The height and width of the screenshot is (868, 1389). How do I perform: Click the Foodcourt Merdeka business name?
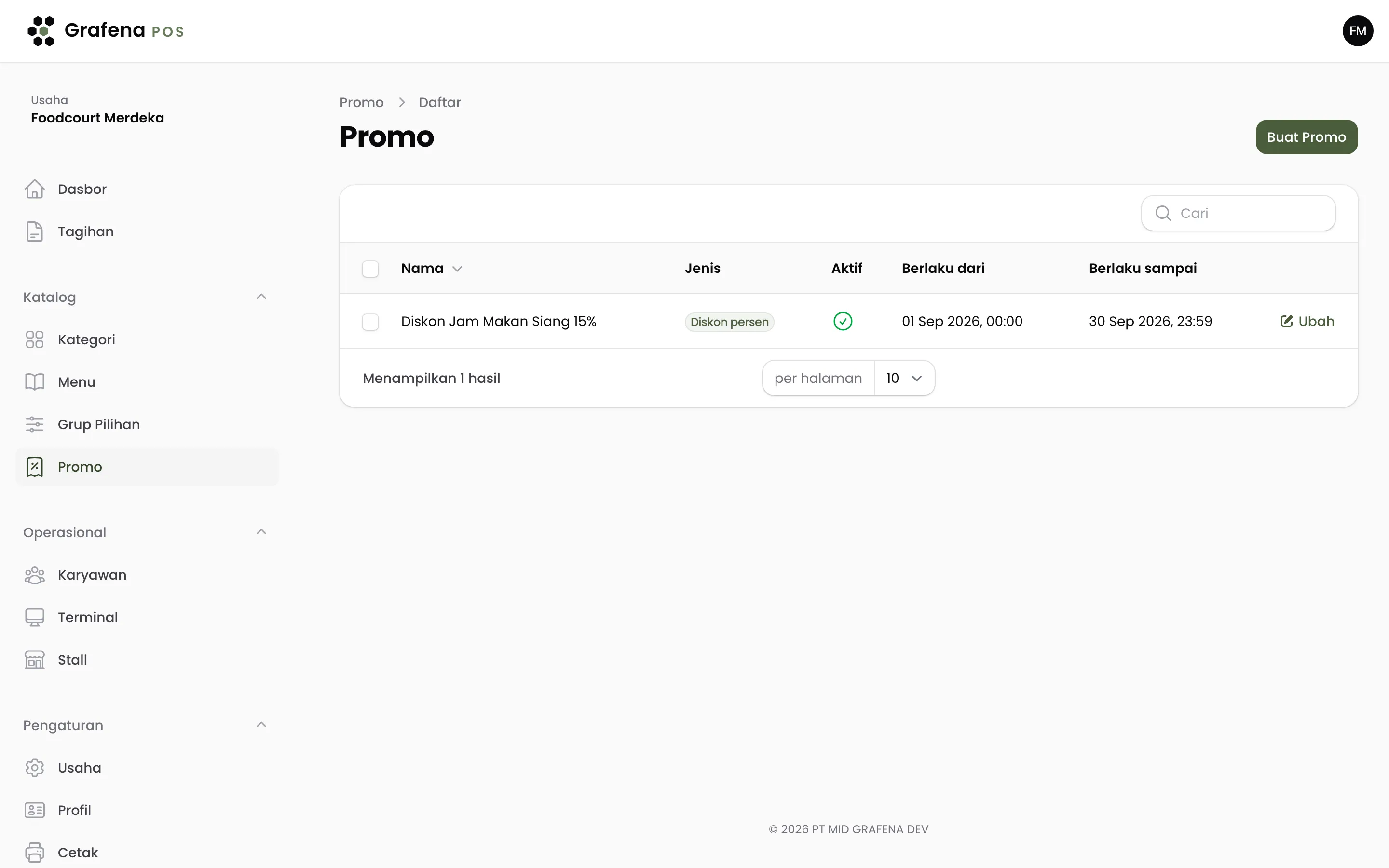[x=97, y=118]
